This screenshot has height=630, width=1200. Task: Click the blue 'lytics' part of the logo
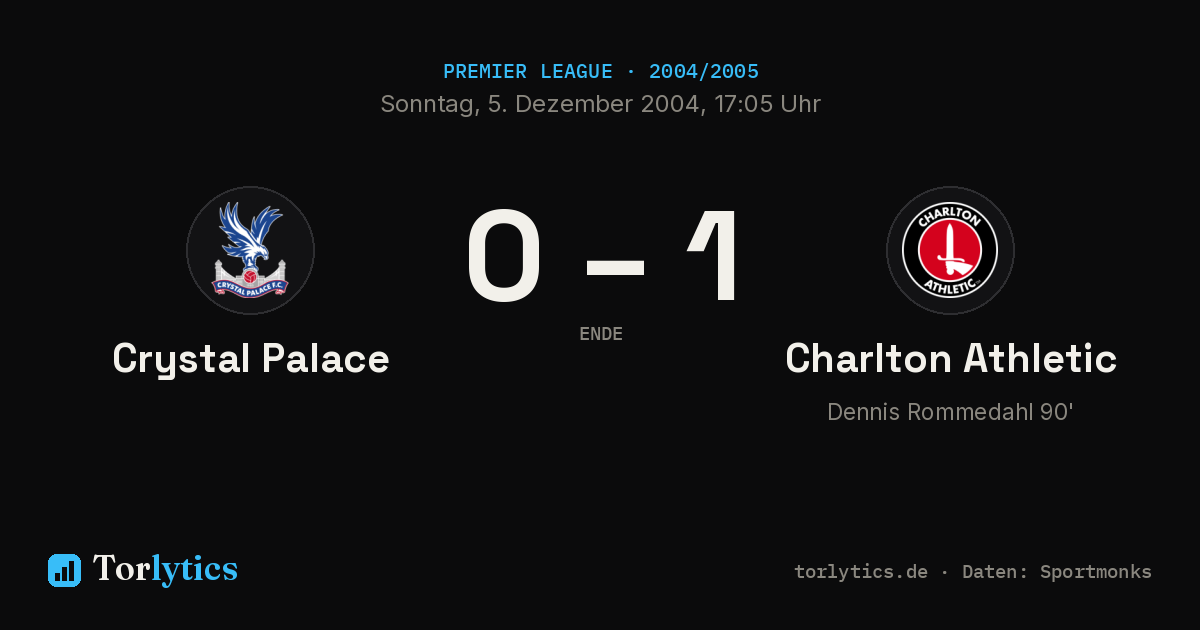click(194, 570)
